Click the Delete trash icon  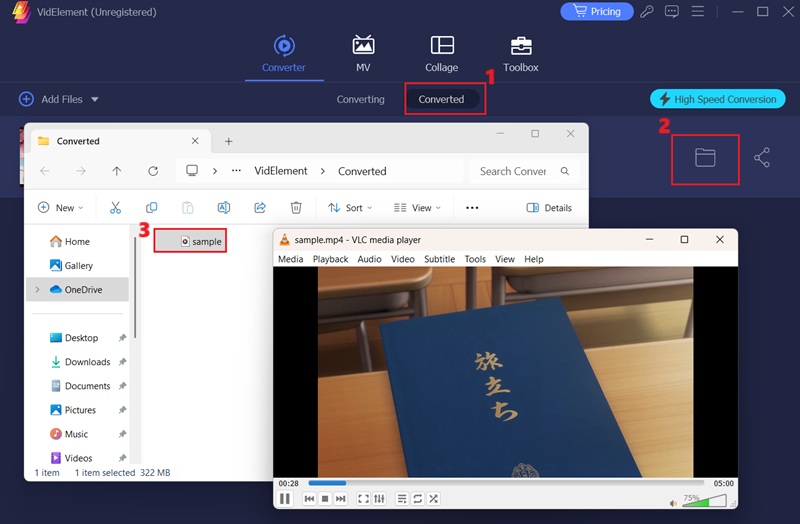click(x=296, y=208)
